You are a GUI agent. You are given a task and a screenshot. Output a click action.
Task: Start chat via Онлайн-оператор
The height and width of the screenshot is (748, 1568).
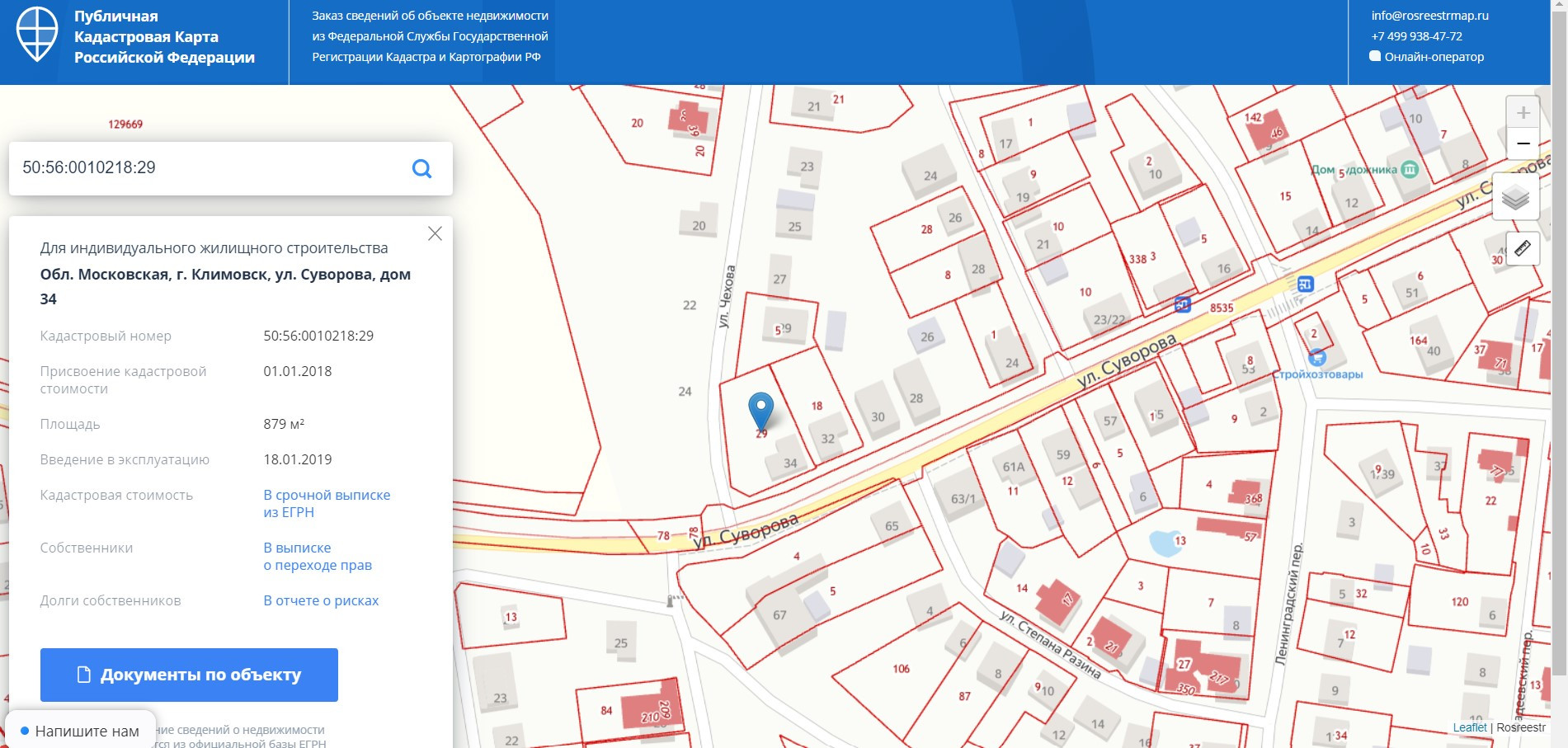[1427, 57]
